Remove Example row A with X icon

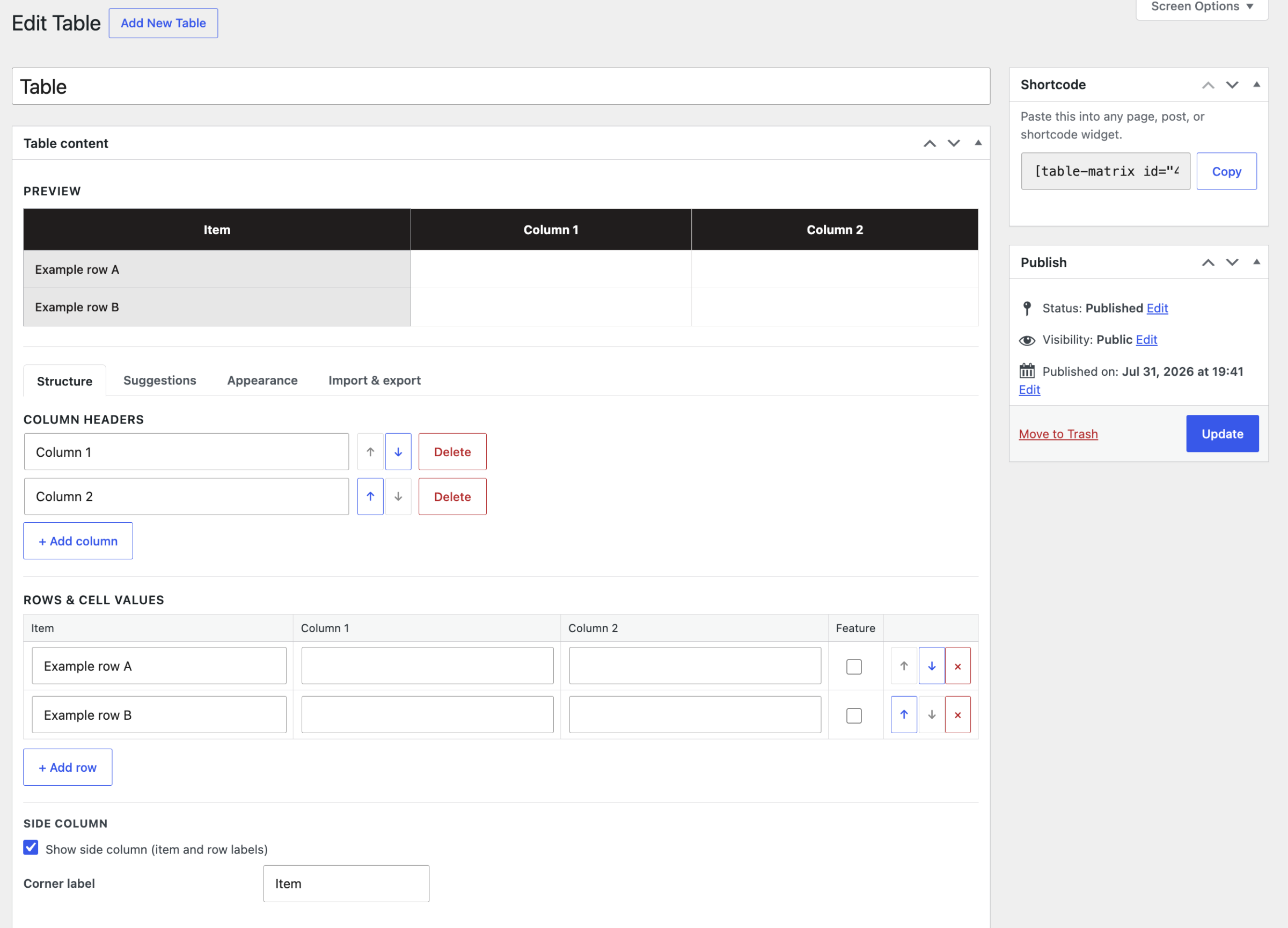pos(957,666)
